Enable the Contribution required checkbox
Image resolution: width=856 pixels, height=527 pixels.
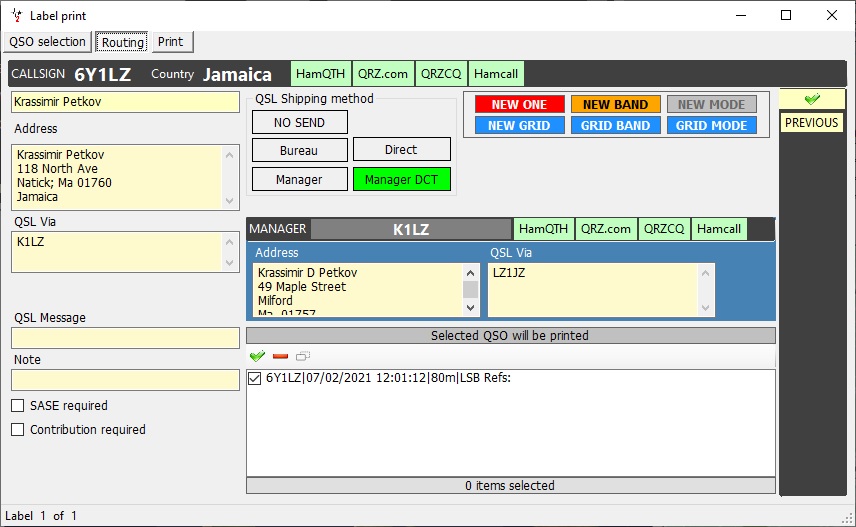(17, 430)
